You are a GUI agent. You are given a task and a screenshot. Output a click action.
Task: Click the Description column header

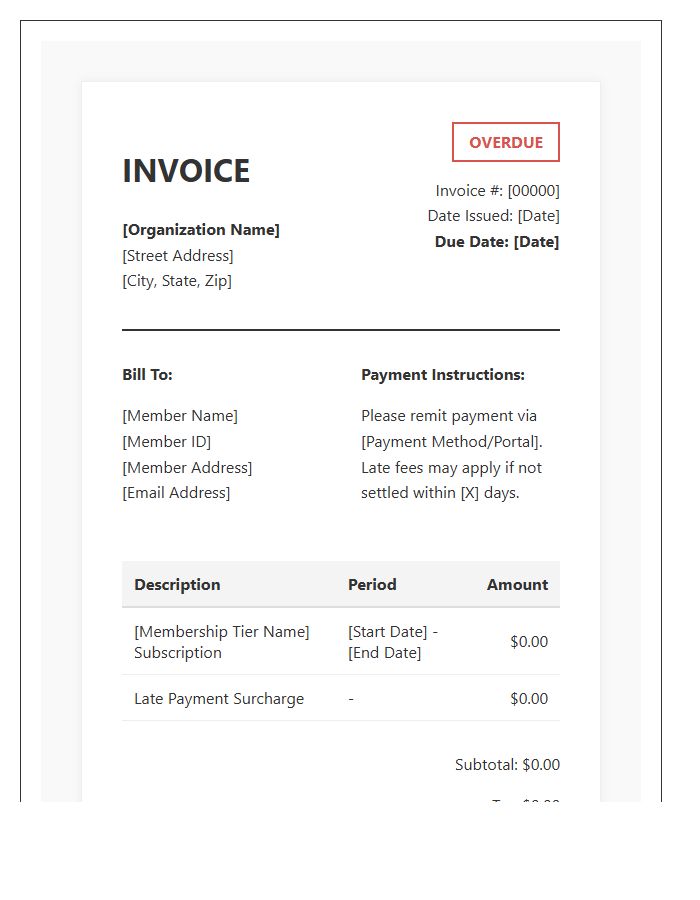click(x=177, y=584)
